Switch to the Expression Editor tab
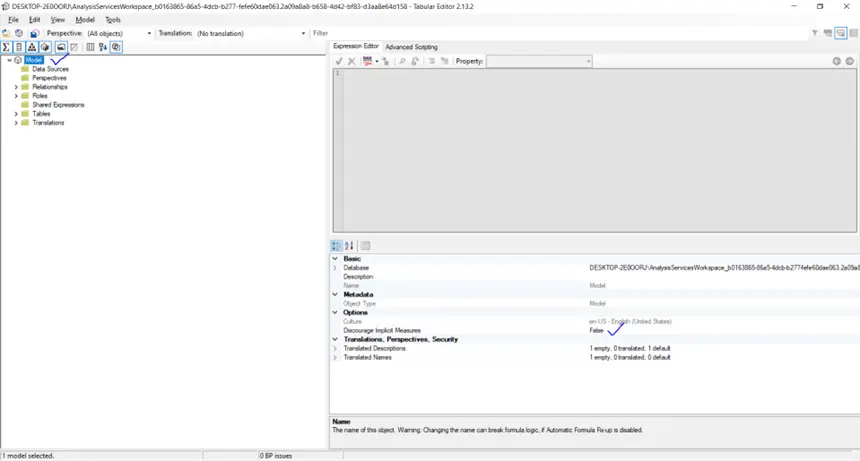Image resolution: width=860 pixels, height=461 pixels. point(356,47)
